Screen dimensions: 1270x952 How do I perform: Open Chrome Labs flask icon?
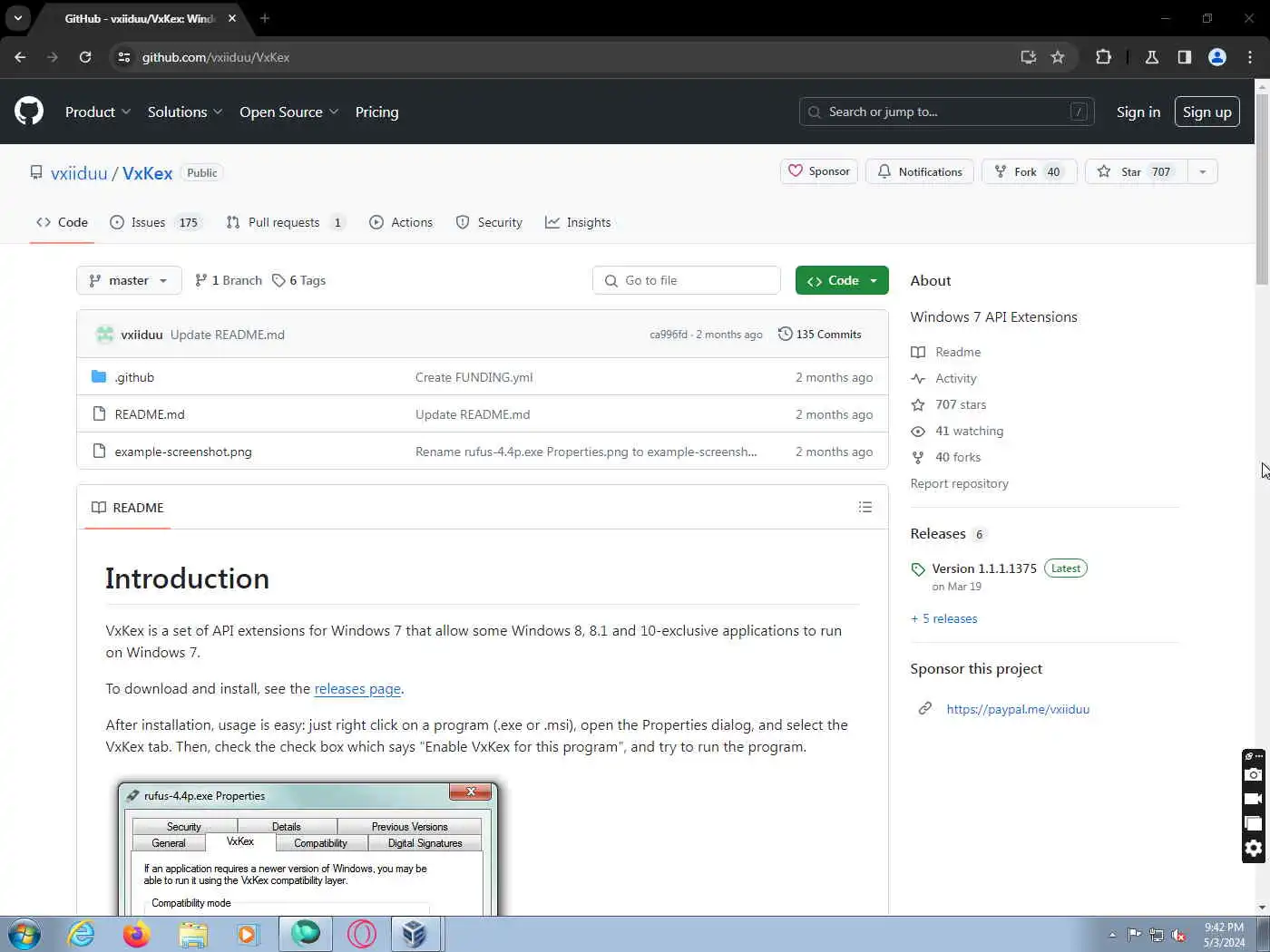(x=1152, y=57)
